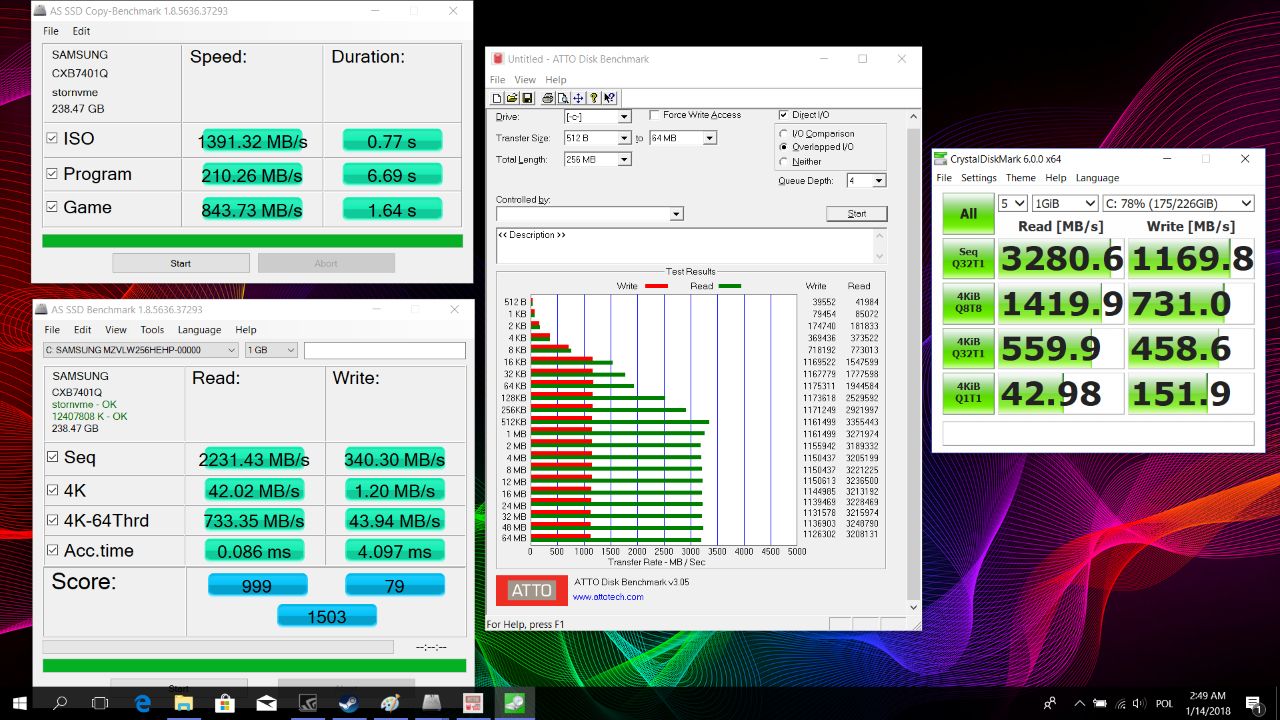Click the Print Preview icon in ATTO toolbar
Screen dimensions: 1280x720
click(563, 98)
